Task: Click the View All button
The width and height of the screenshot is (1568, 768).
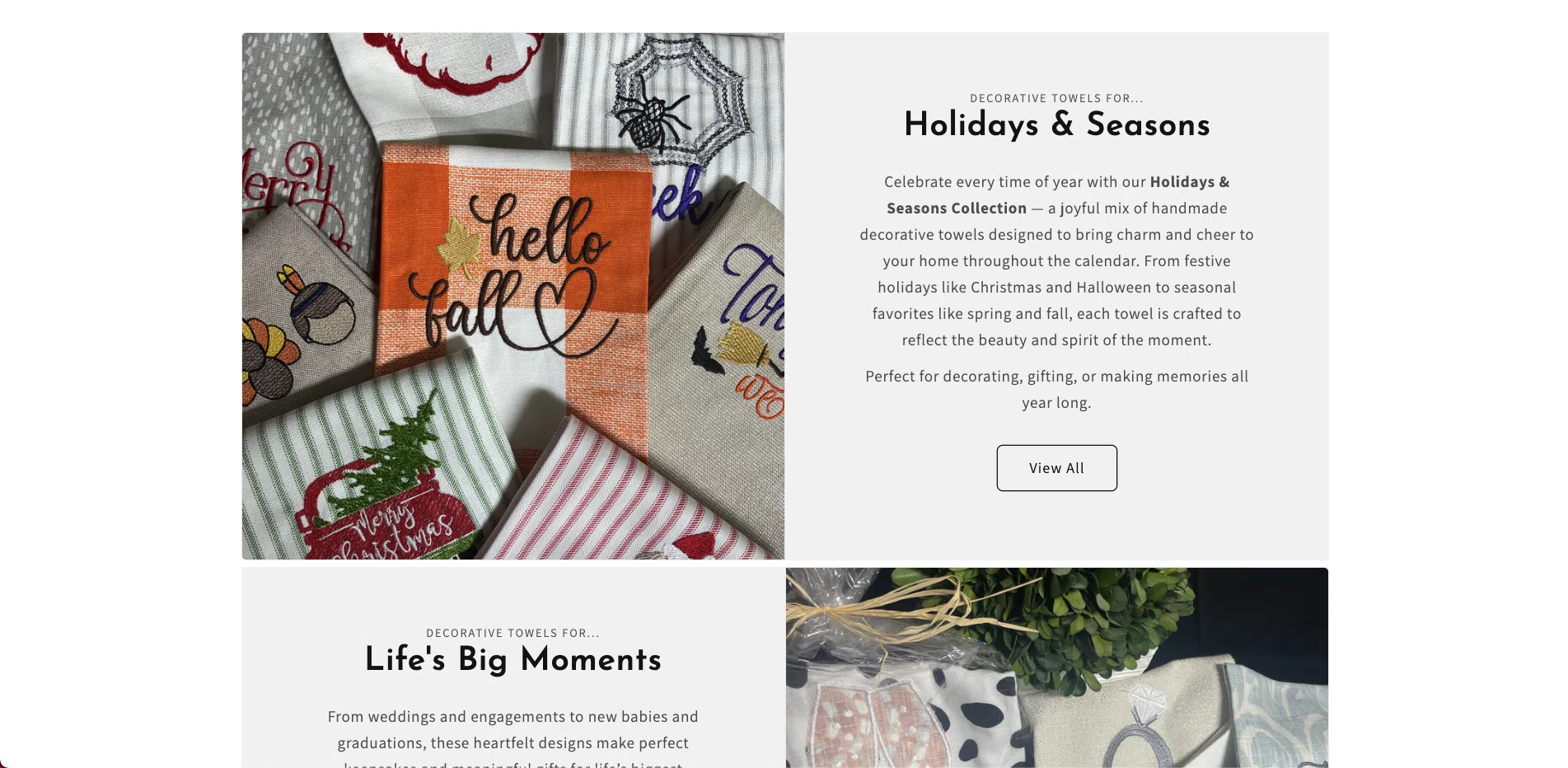Action: coord(1056,468)
